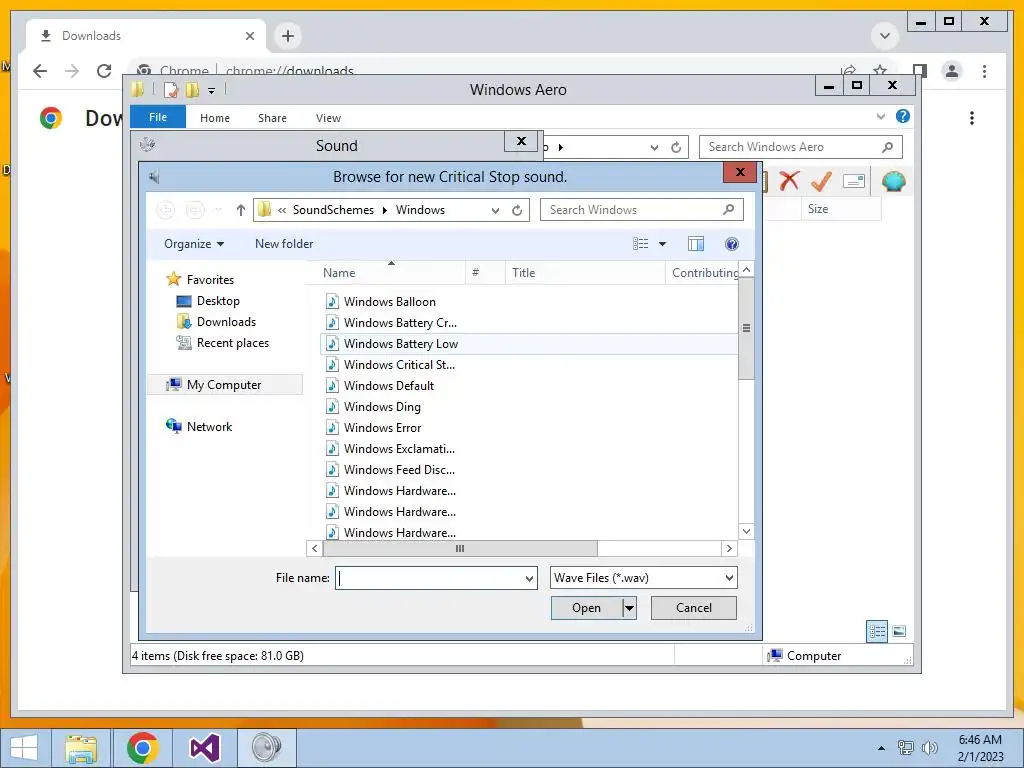
Task: Expand the Open button split arrow
Action: 629,608
